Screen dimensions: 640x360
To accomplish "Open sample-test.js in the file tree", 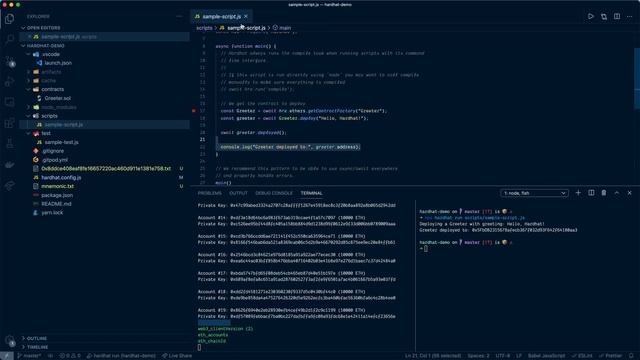I will pos(61,142).
